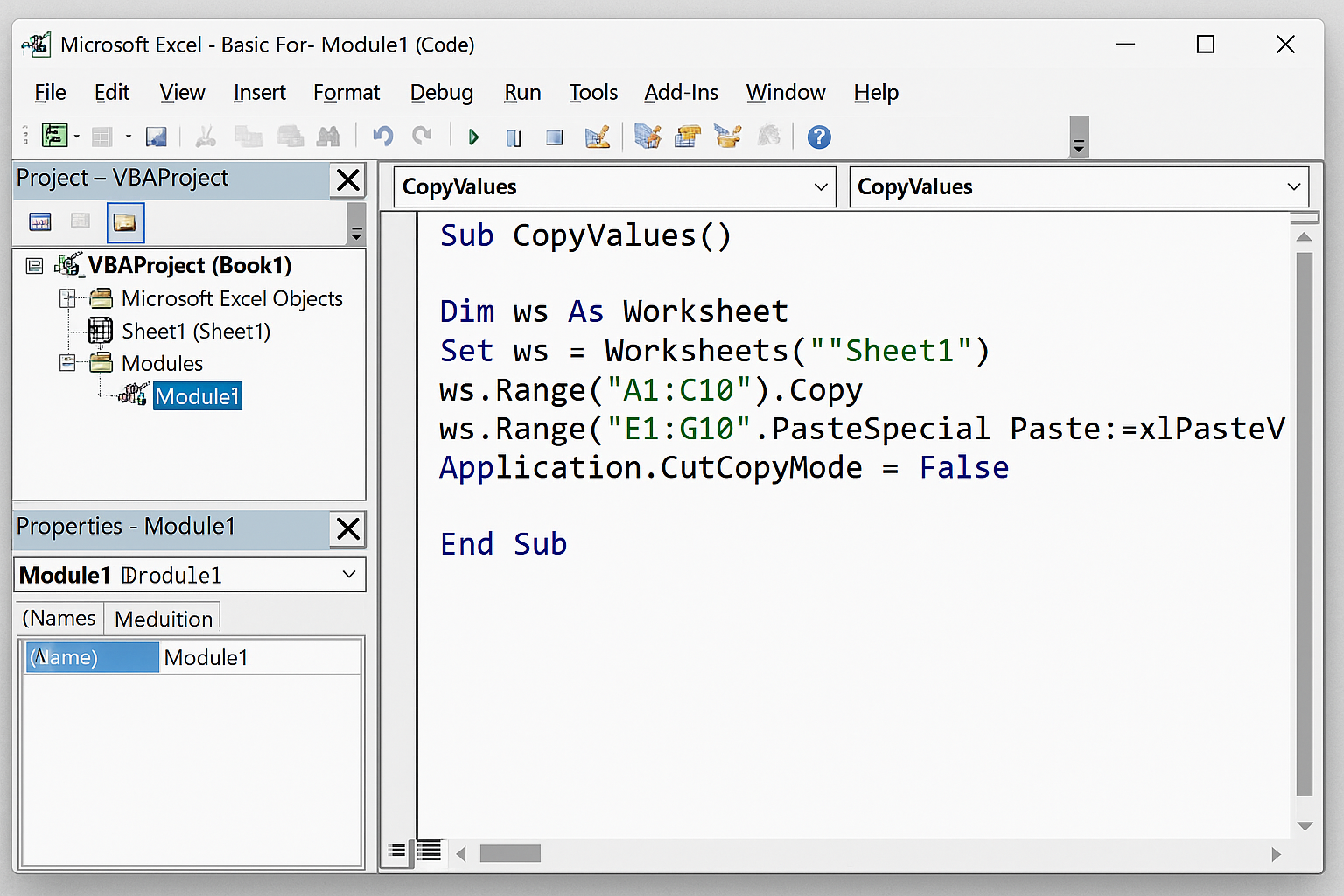Image resolution: width=1344 pixels, height=896 pixels.
Task: Click the horizontal scrollbar right arrow
Action: tap(1276, 853)
